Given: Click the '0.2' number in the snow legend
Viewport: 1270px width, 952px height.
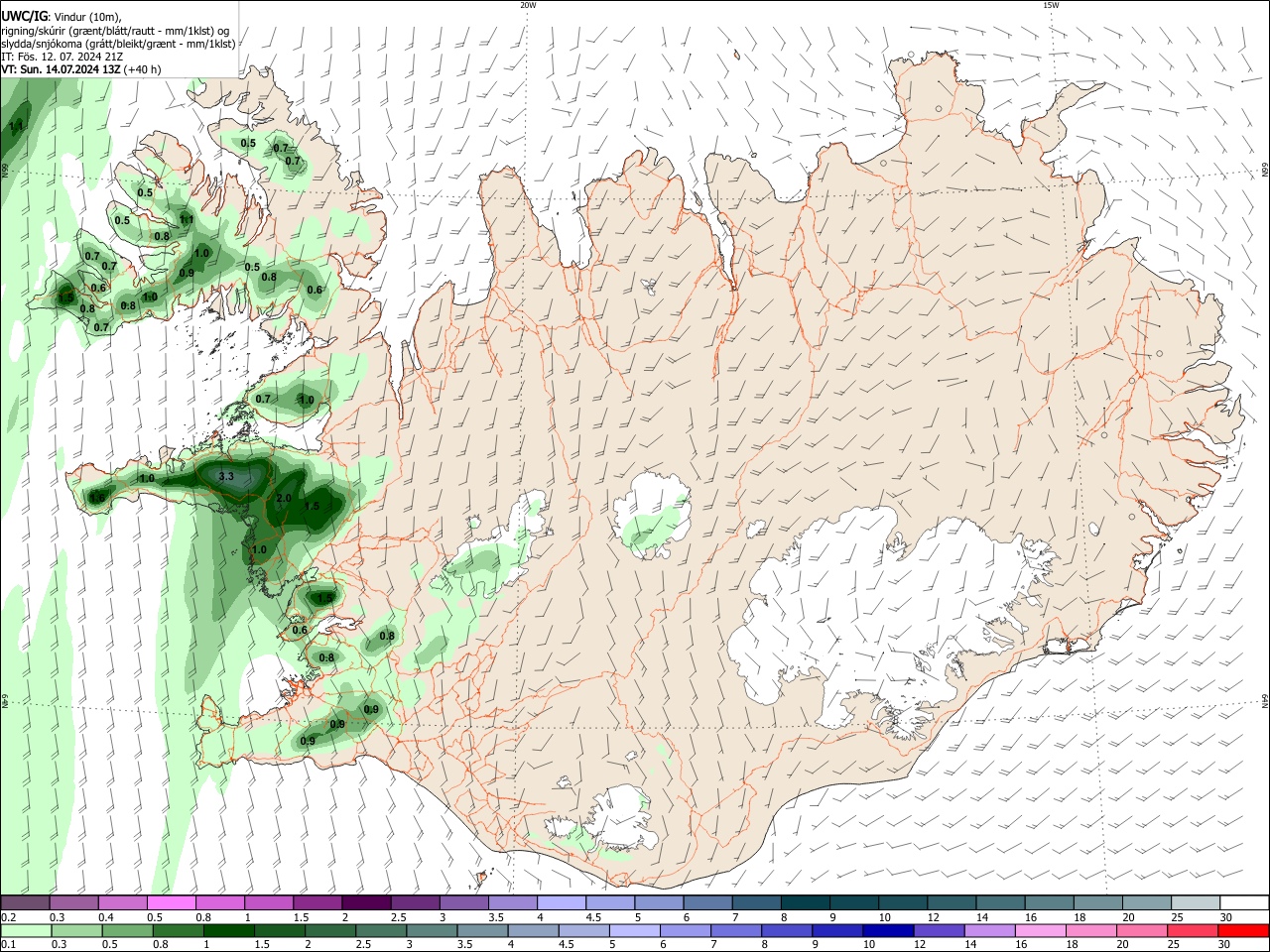Looking at the screenshot, I should 8,917.
